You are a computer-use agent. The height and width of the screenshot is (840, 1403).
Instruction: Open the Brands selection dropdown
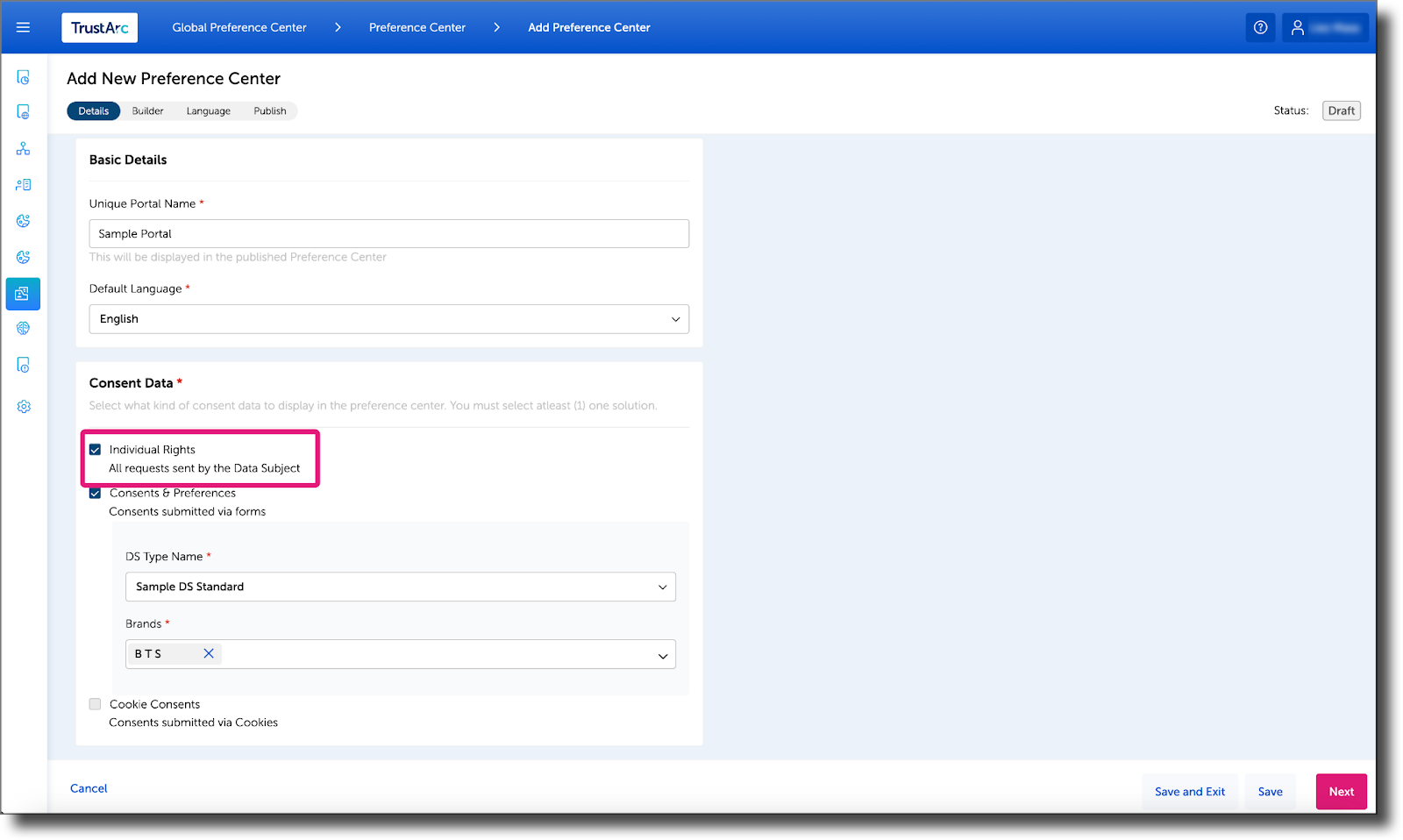[663, 653]
